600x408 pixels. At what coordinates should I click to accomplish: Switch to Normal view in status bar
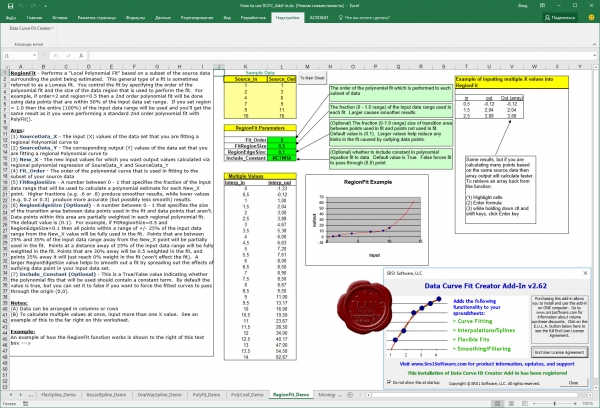point(497,404)
